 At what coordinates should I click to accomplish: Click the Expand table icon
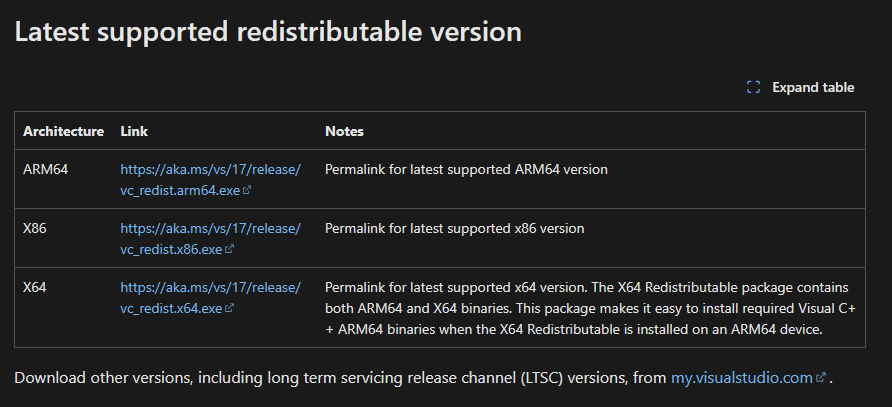pyautogui.click(x=754, y=88)
